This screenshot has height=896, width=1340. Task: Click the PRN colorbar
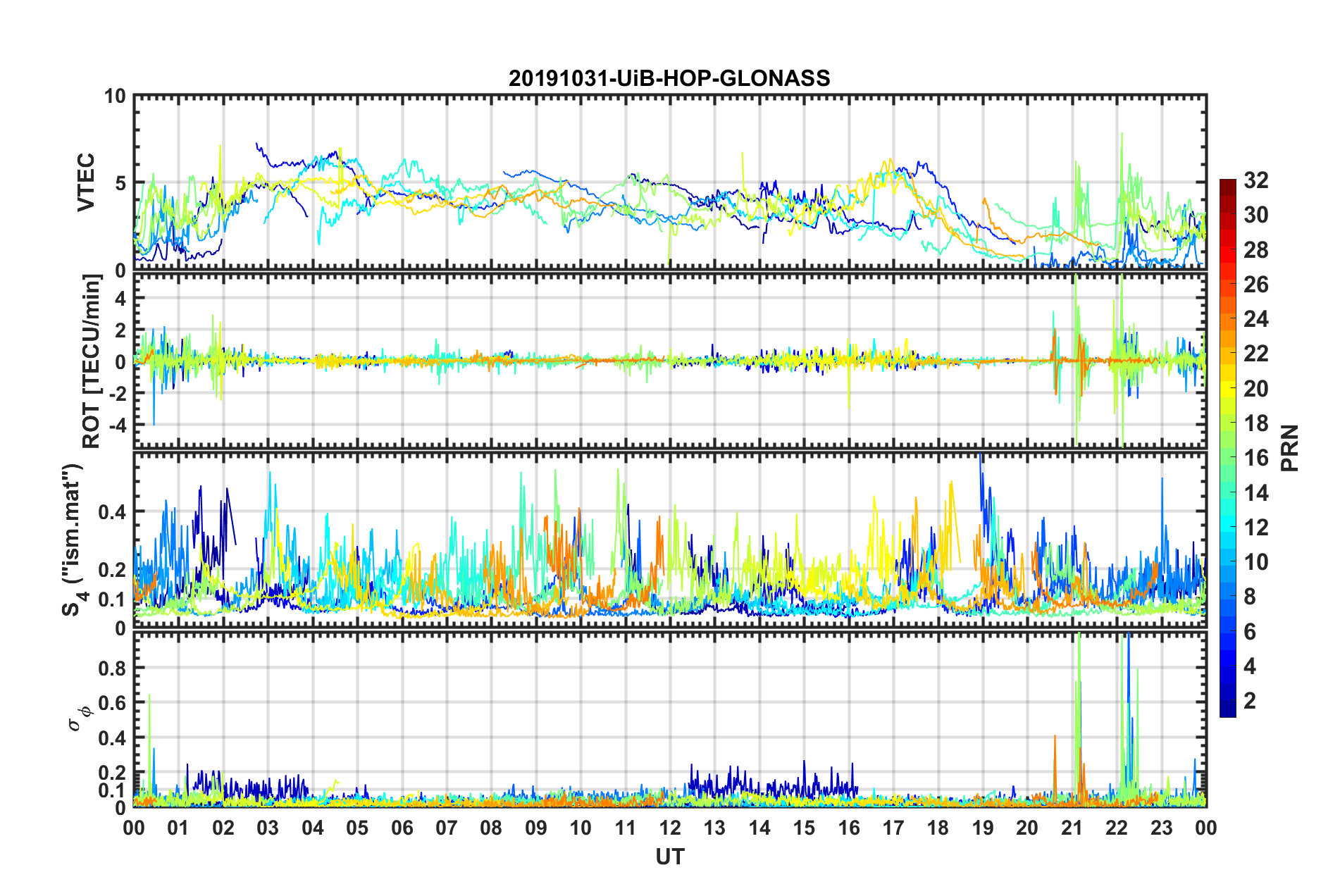click(x=1227, y=448)
